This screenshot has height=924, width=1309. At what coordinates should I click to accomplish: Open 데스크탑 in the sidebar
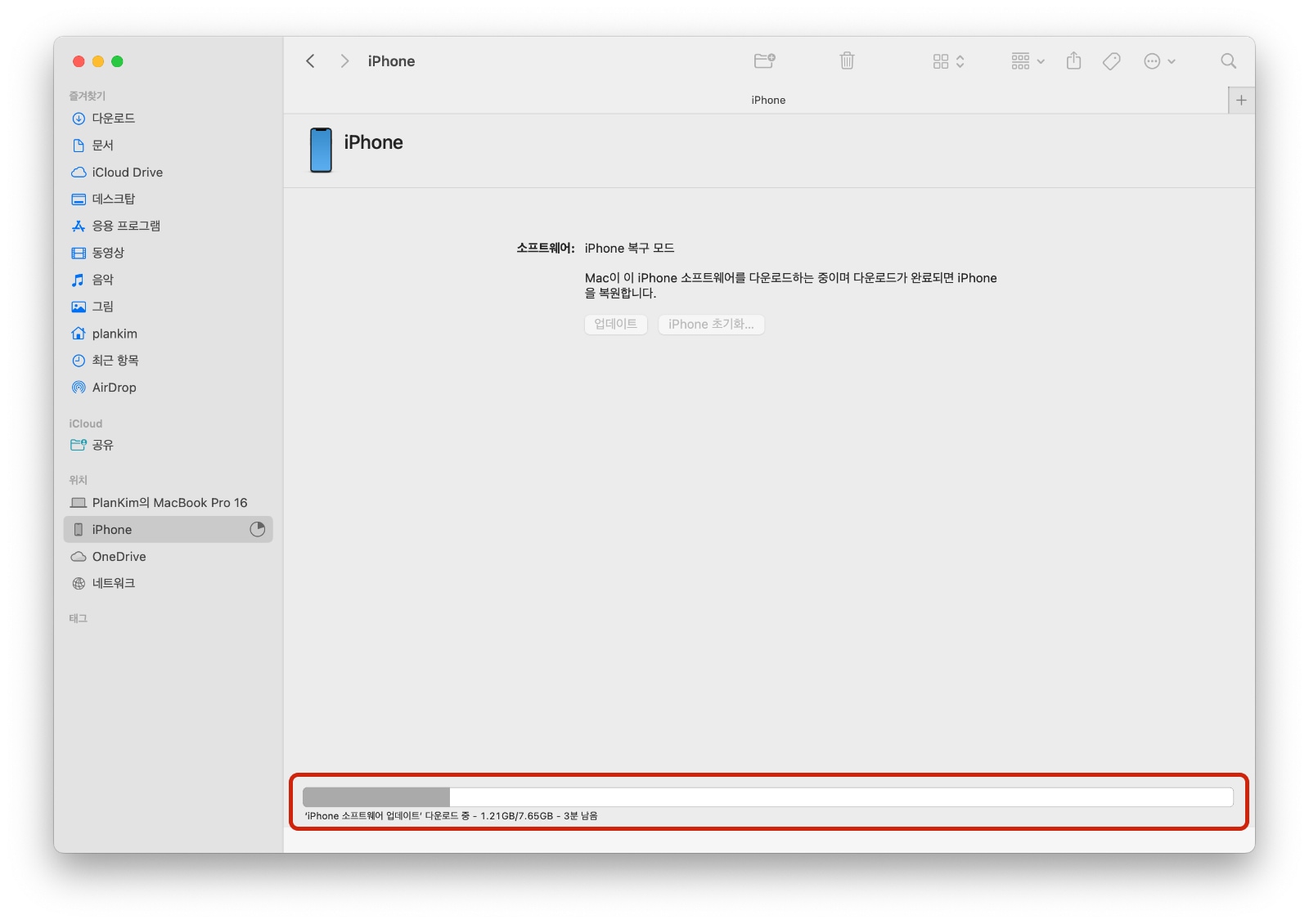point(168,199)
